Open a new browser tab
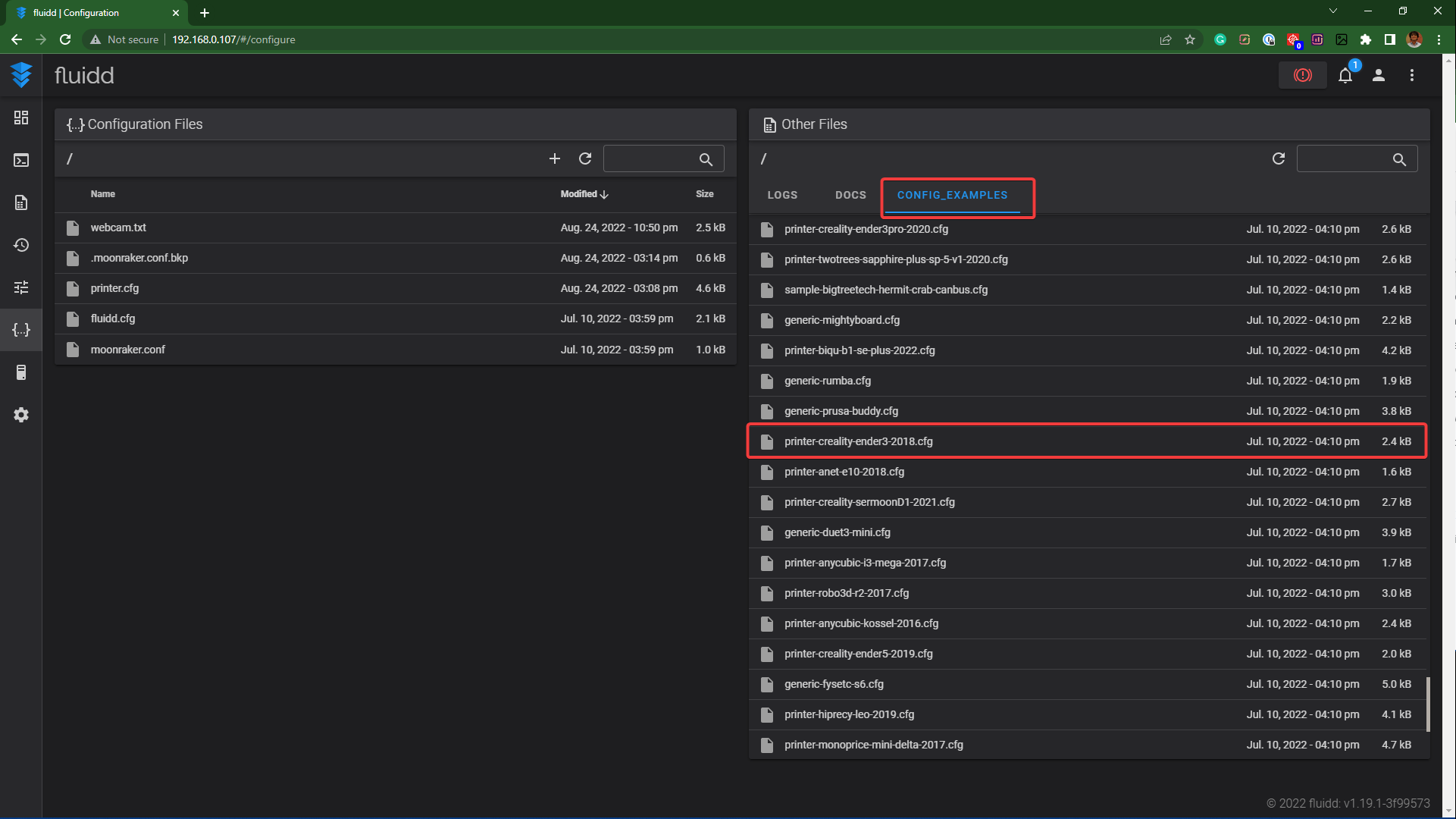The width and height of the screenshot is (1456, 819). pyautogui.click(x=205, y=13)
